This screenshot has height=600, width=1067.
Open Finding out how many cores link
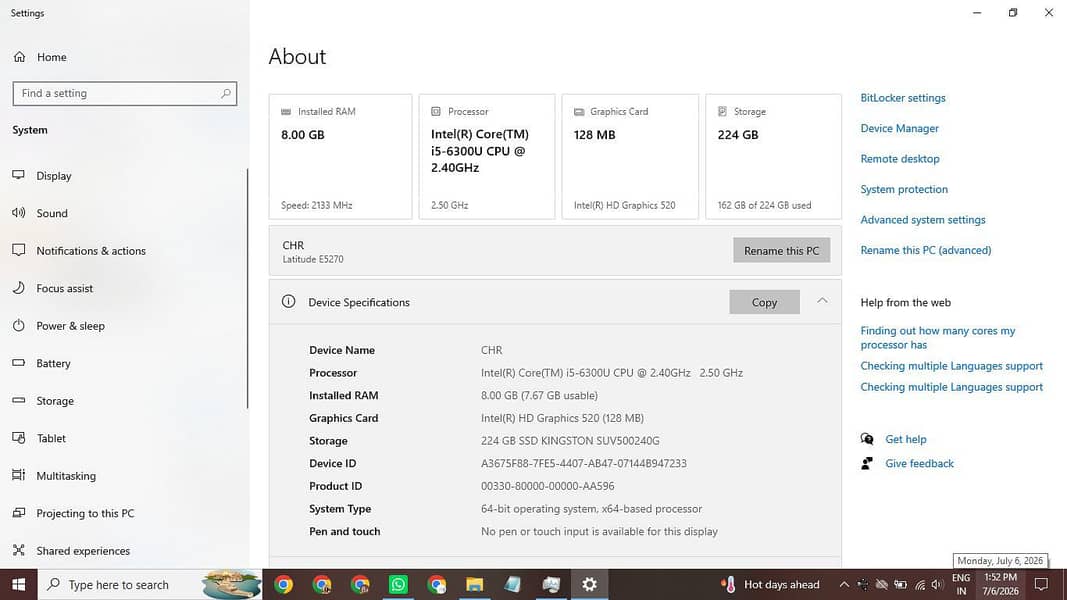937,337
